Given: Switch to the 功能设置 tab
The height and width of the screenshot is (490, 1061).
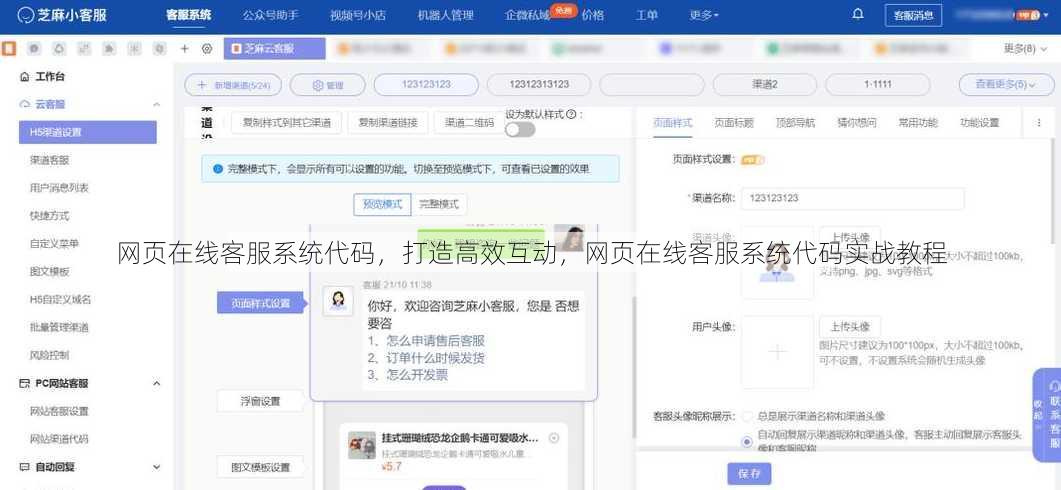Looking at the screenshot, I should click(979, 122).
